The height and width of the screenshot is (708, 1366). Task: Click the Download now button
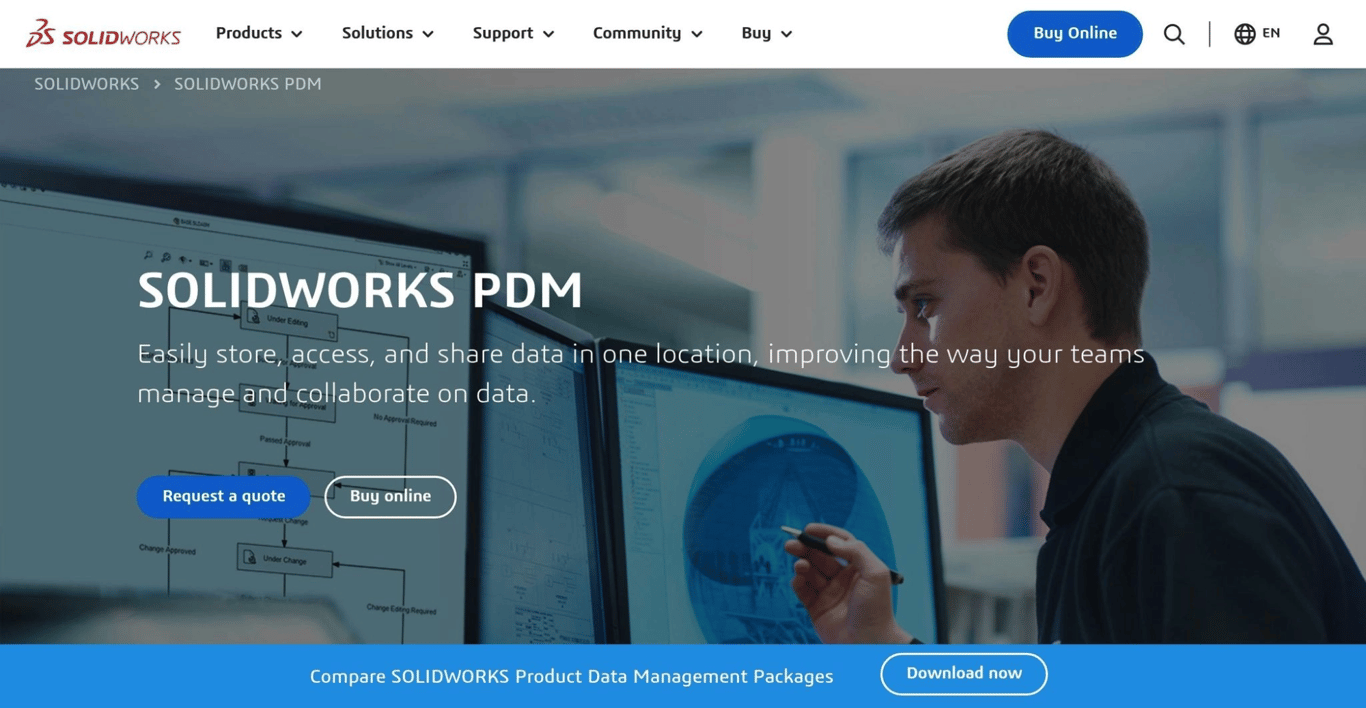(x=964, y=674)
